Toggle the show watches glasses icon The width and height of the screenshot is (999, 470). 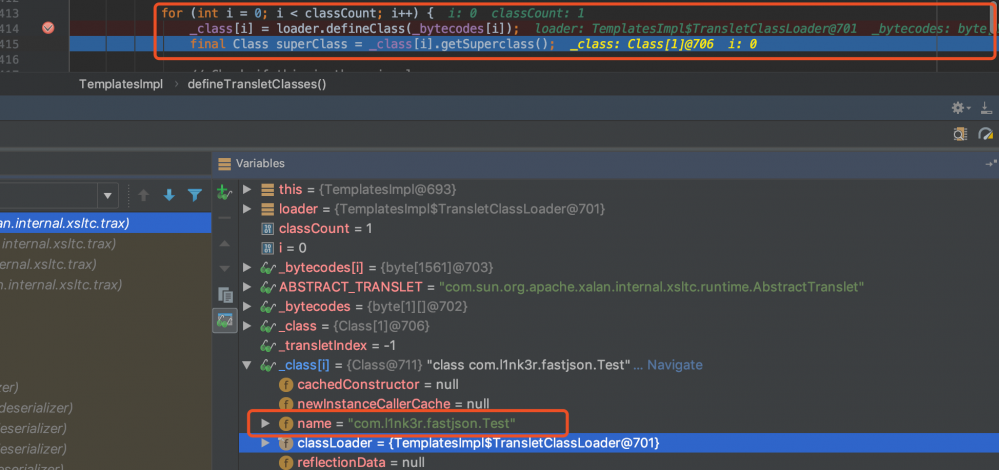(x=225, y=320)
